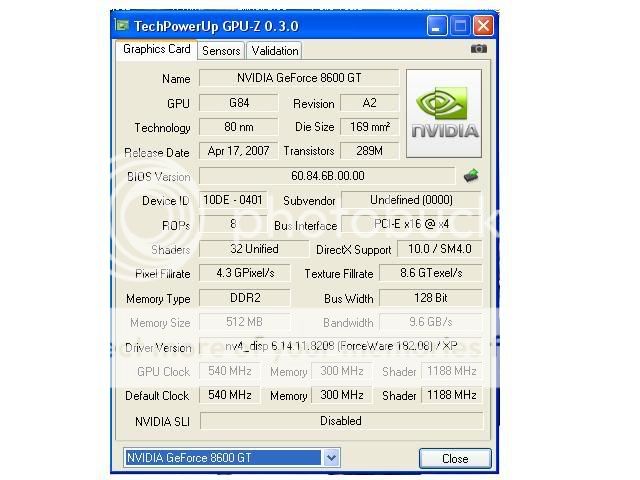Click the Pixel Fillrate value 4.3 GPixel/s
The width and height of the screenshot is (640, 480).
tap(245, 273)
